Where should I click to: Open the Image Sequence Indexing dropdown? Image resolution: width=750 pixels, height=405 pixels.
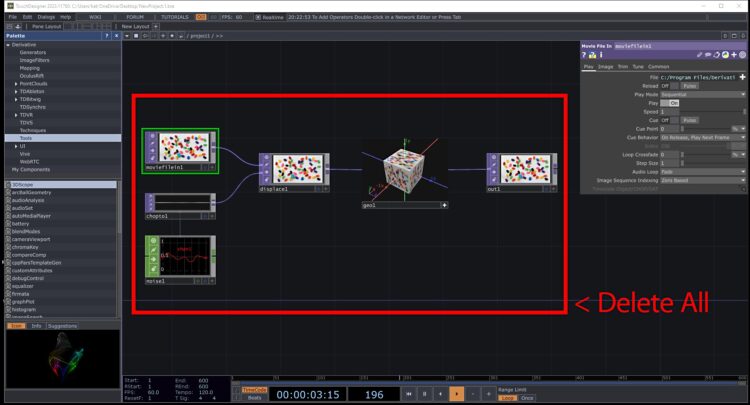(x=703, y=180)
